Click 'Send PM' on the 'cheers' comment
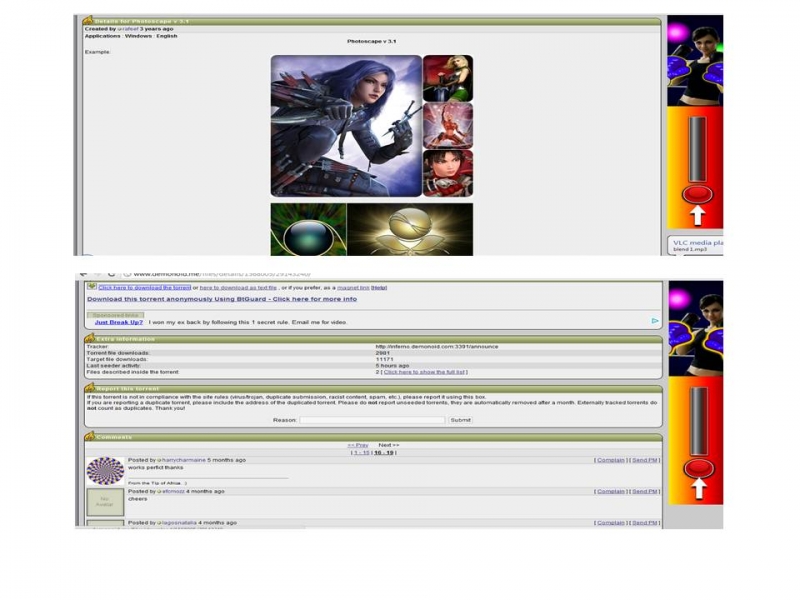800x600 pixels. [x=643, y=491]
